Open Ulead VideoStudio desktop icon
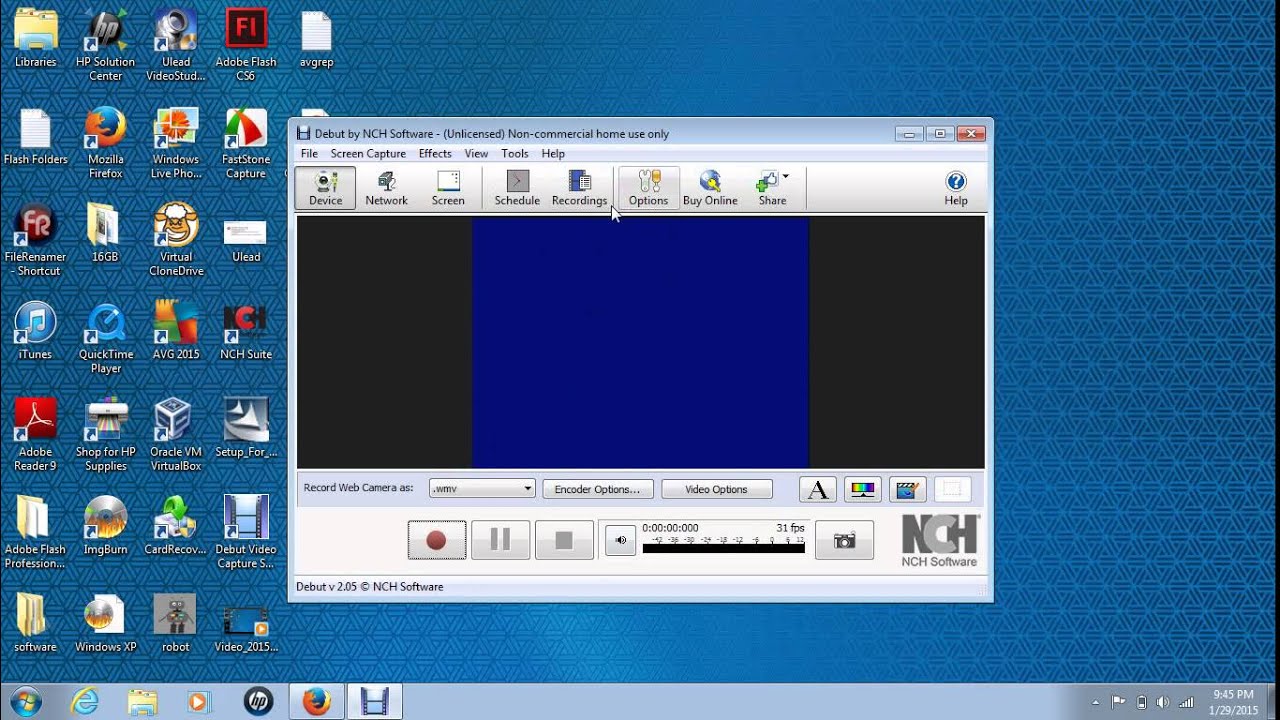 click(176, 46)
